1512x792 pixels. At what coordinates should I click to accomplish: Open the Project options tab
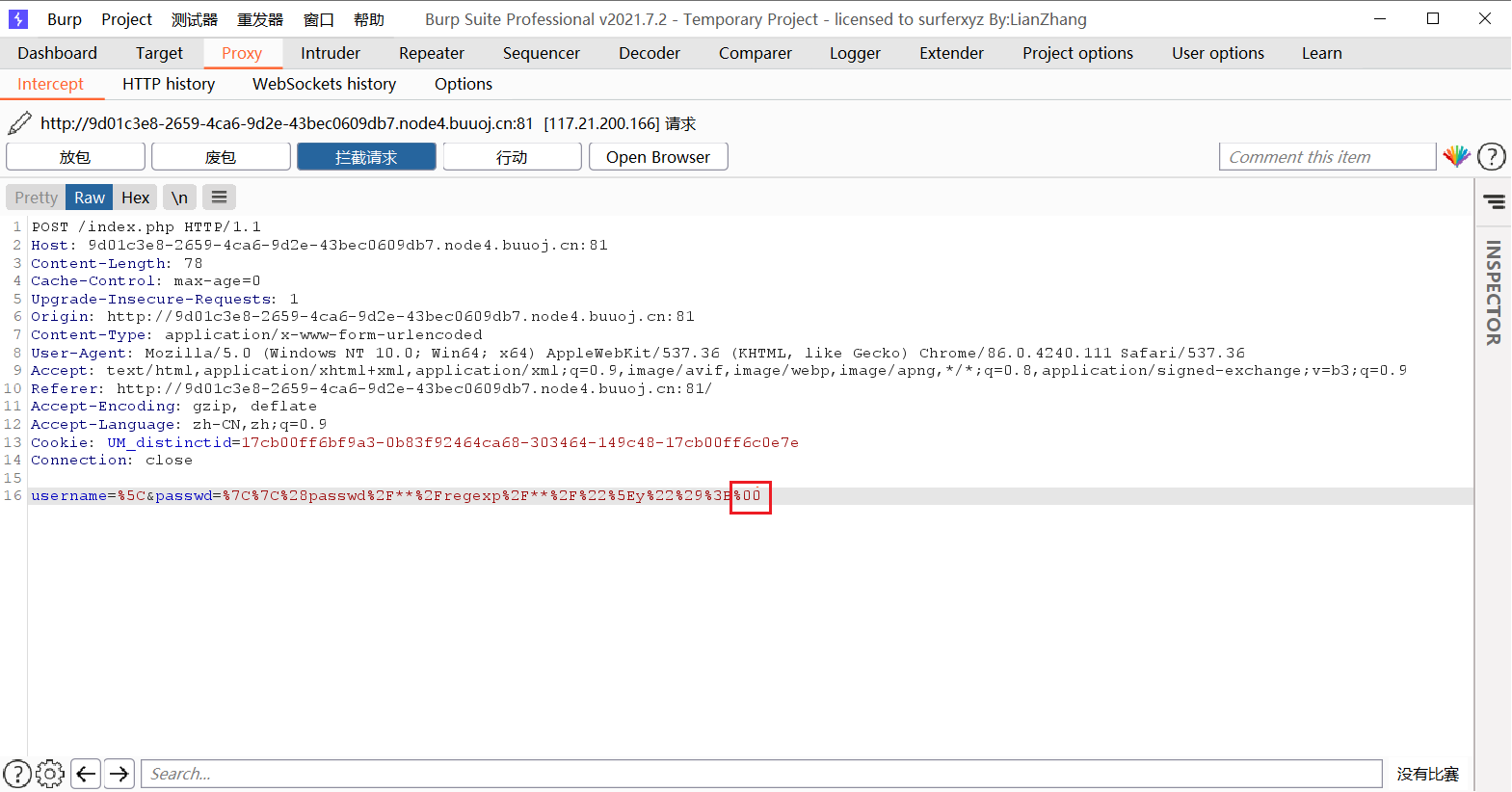point(1078,53)
